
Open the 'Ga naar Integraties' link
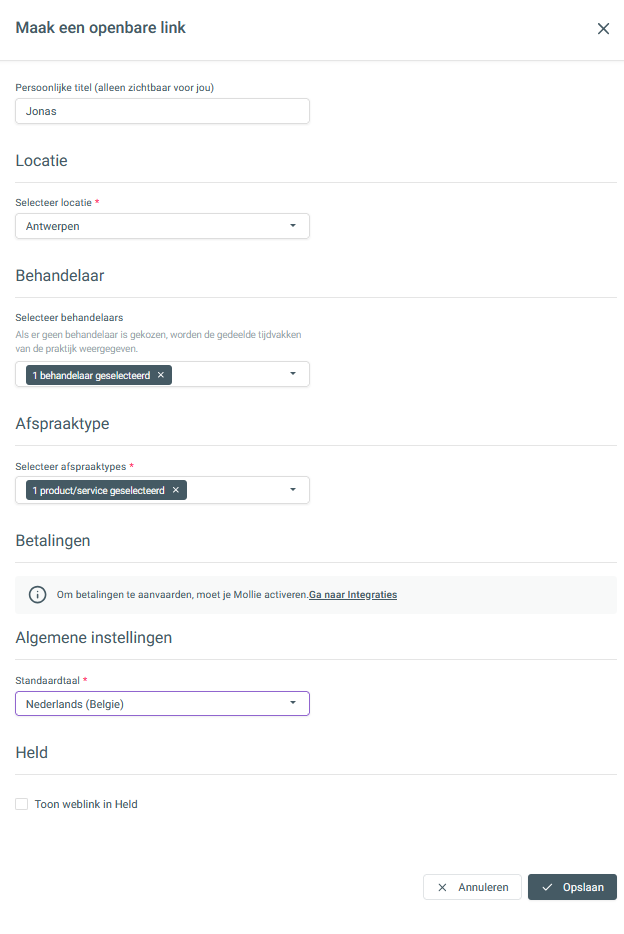(352, 594)
